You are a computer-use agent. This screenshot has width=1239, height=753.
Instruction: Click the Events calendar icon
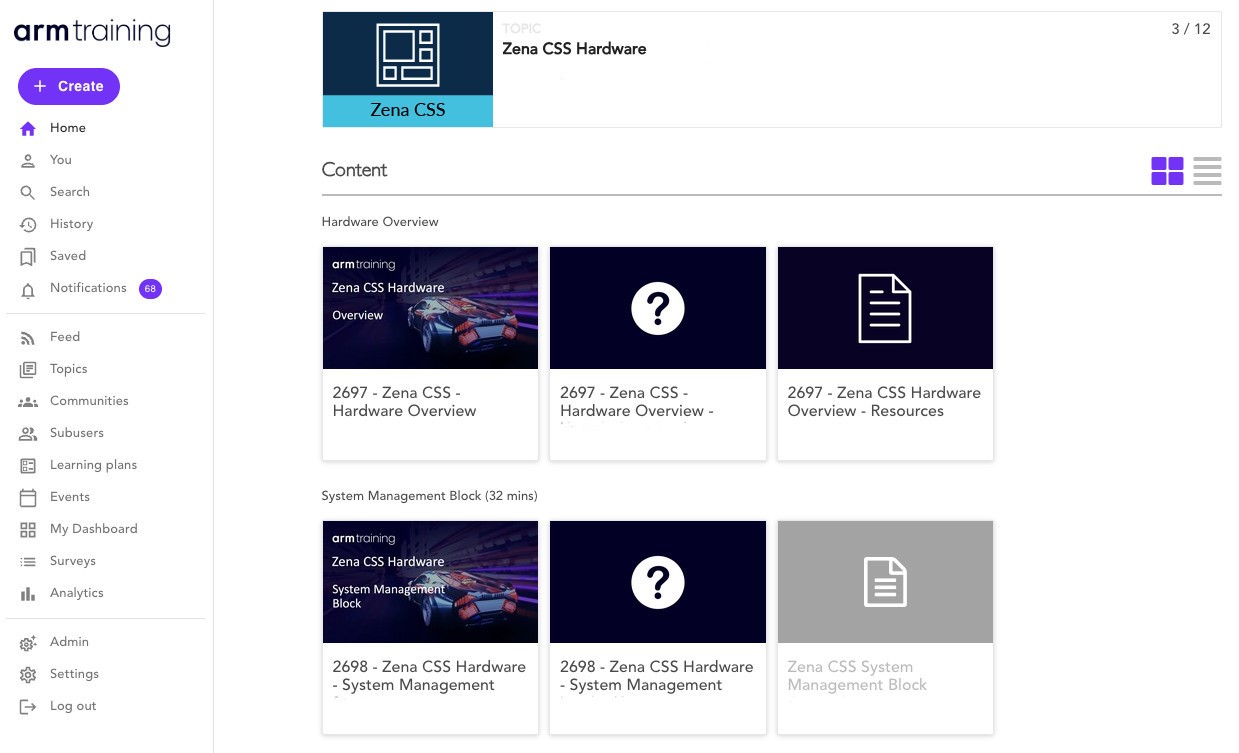click(x=28, y=497)
